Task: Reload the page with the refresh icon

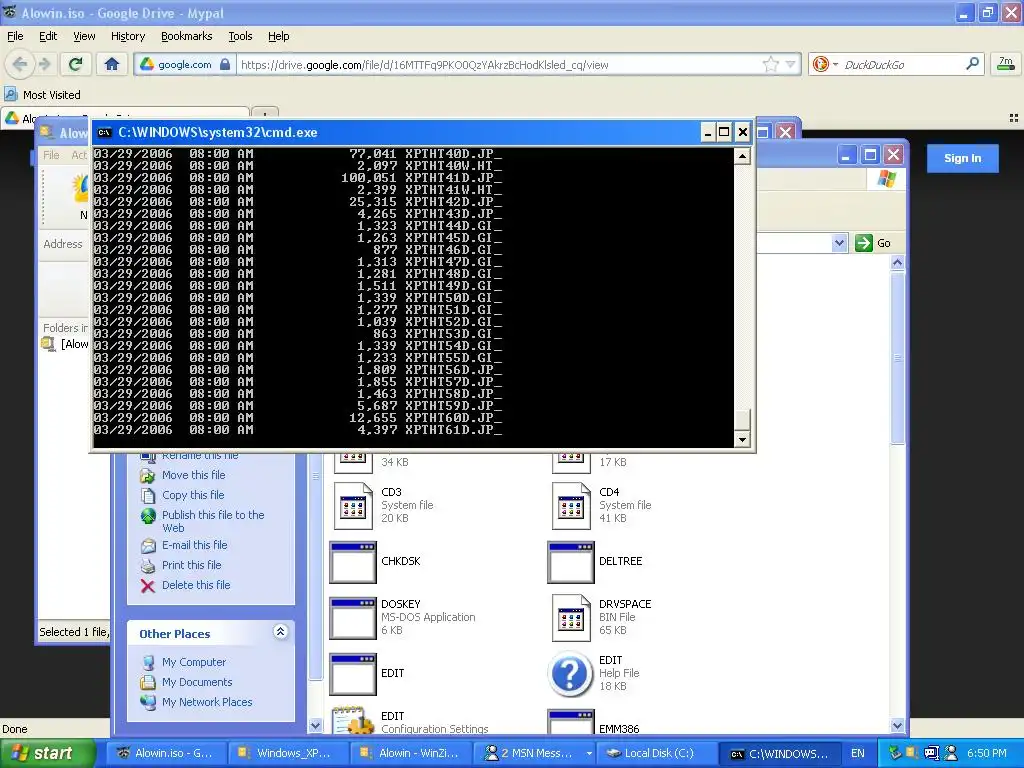Action: pyautogui.click(x=76, y=64)
